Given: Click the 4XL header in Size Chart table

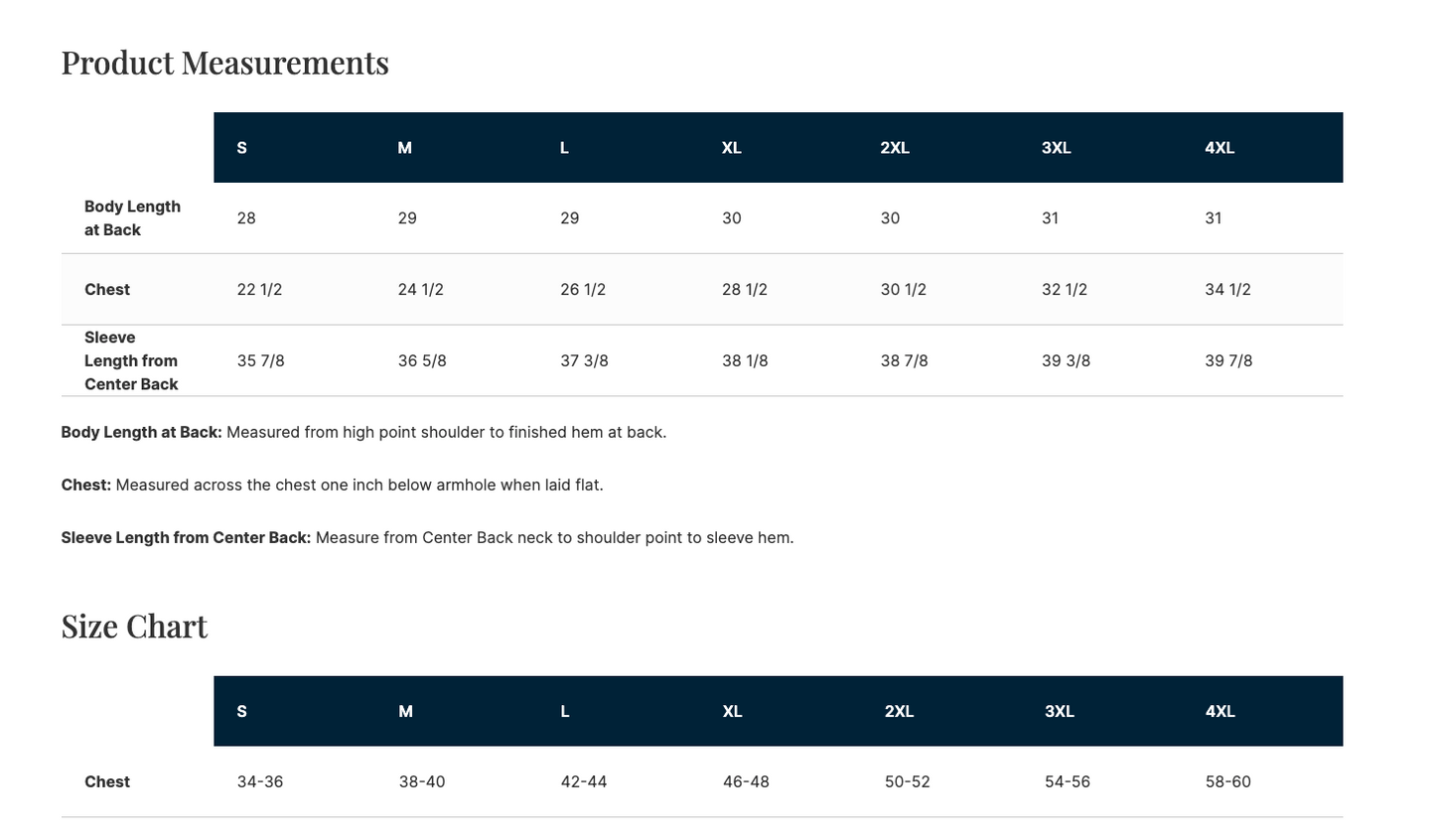Looking at the screenshot, I should pos(1220,712).
